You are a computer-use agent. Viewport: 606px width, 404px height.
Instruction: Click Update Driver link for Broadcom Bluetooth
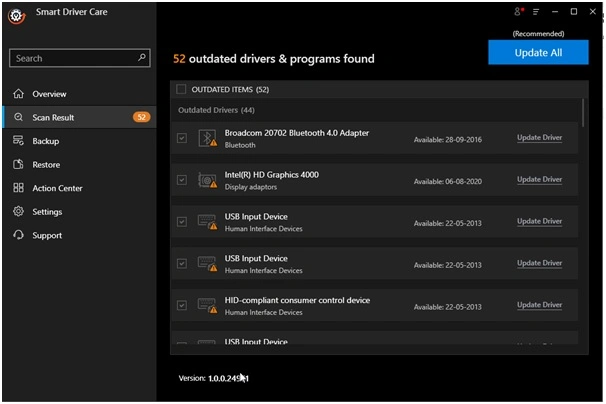(539, 138)
